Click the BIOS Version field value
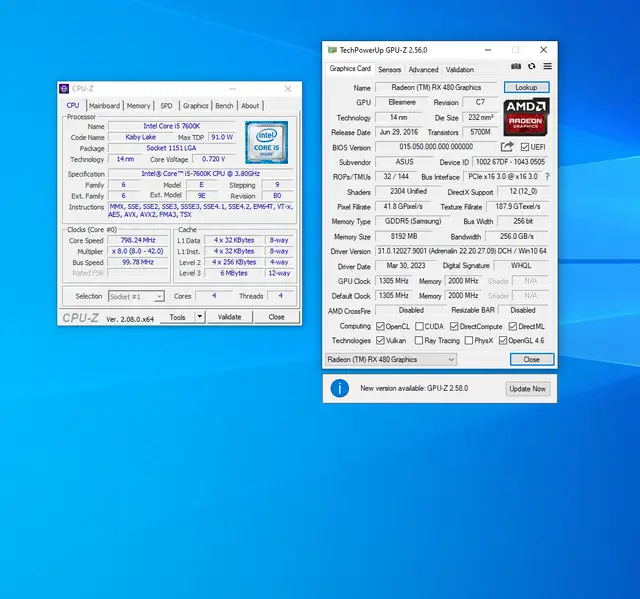640x599 pixels. click(x=436, y=147)
